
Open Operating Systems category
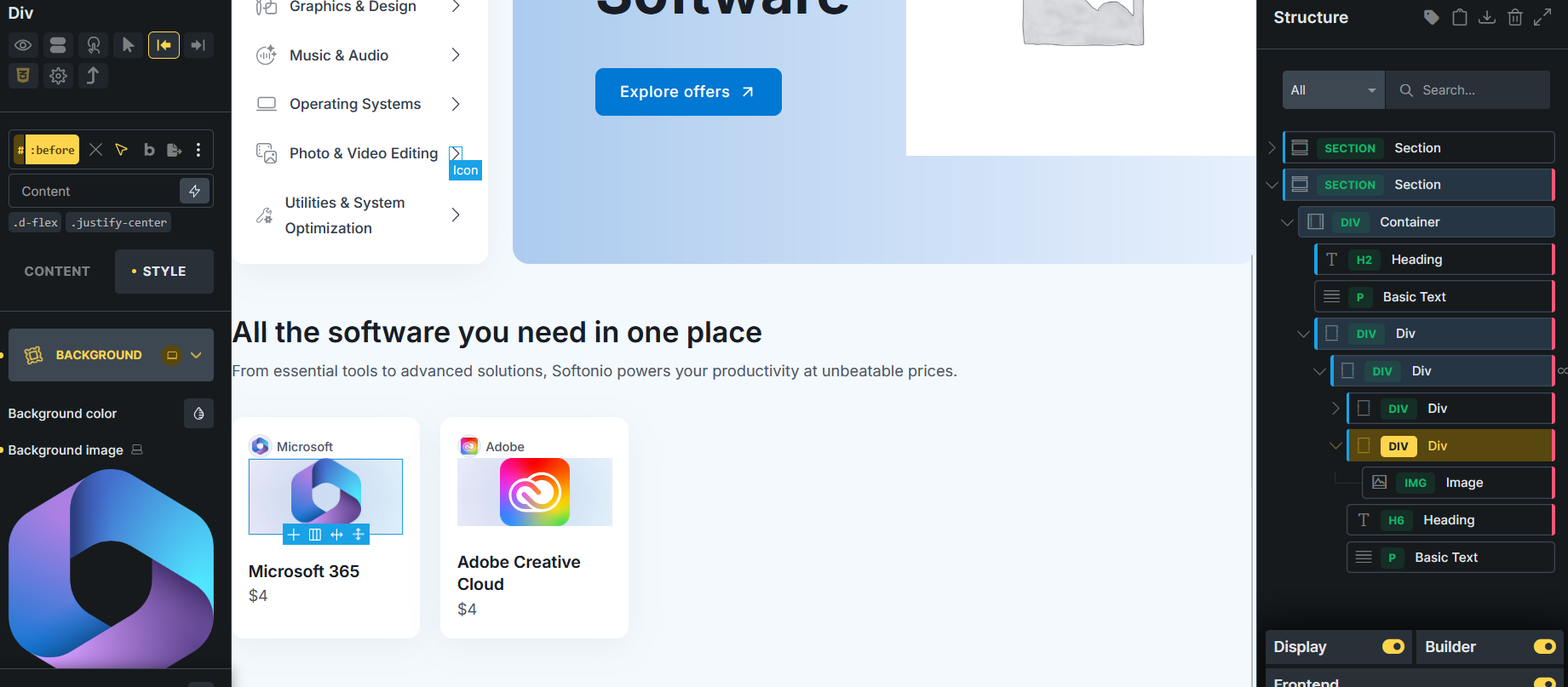coord(355,104)
